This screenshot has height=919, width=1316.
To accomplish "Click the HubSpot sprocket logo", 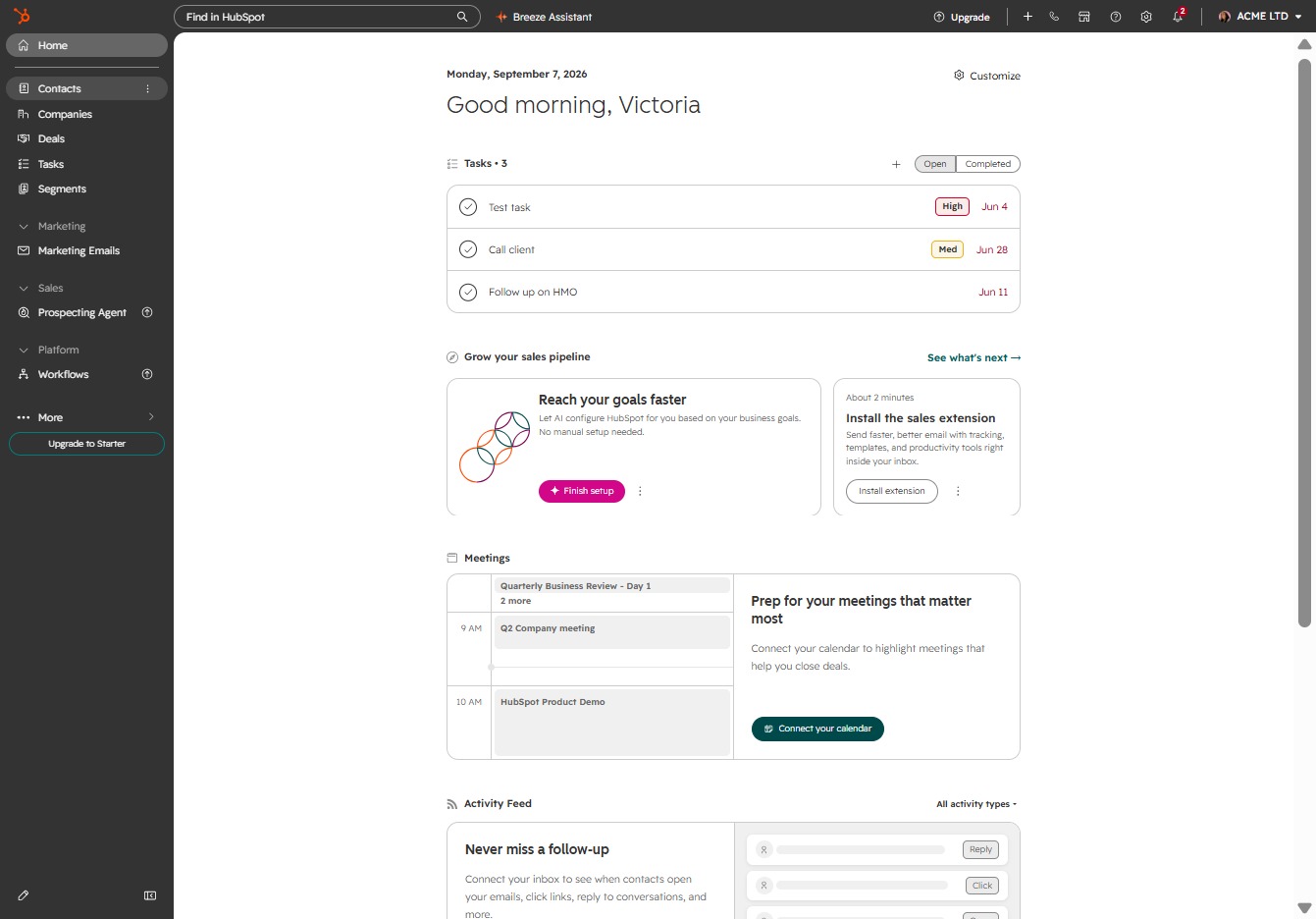I will point(22,16).
